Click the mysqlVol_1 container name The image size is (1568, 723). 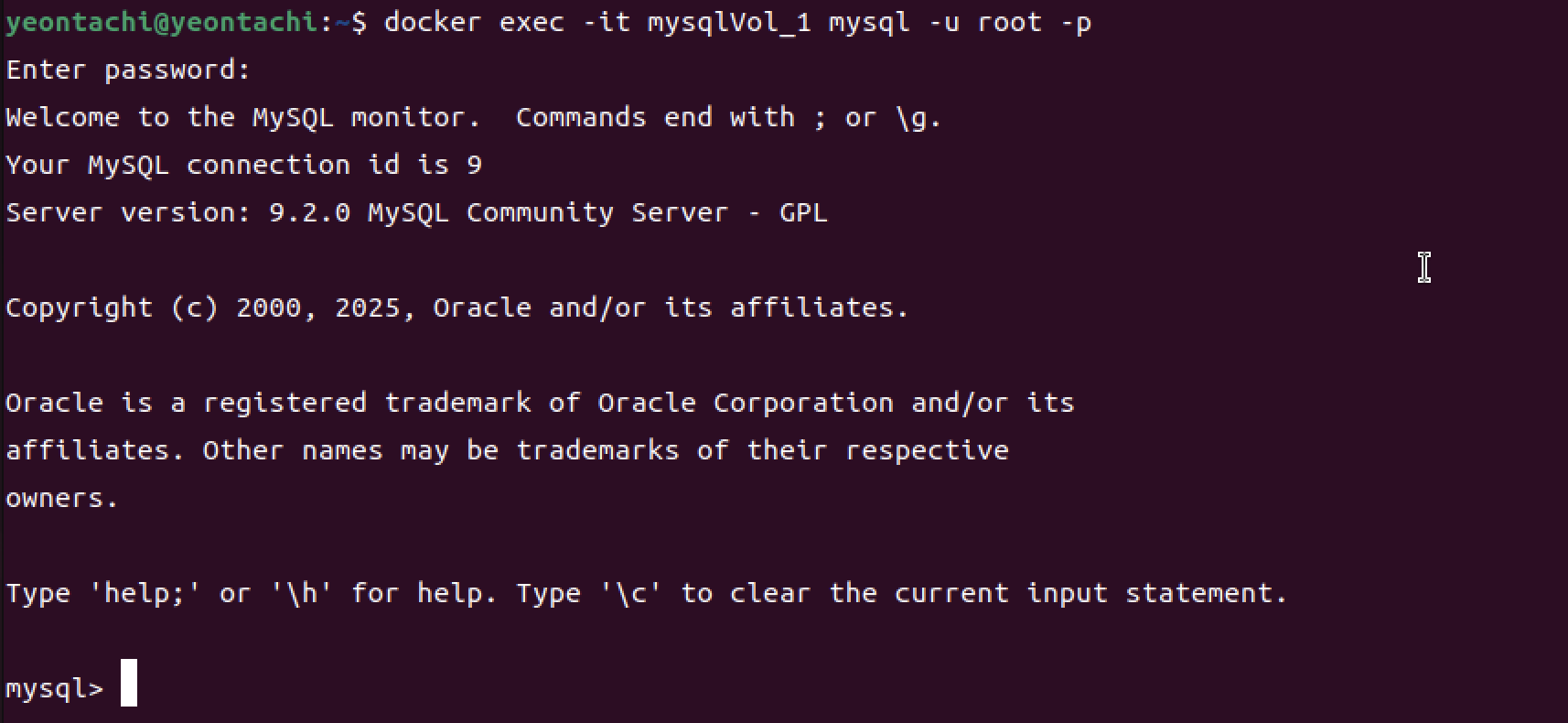[729, 22]
